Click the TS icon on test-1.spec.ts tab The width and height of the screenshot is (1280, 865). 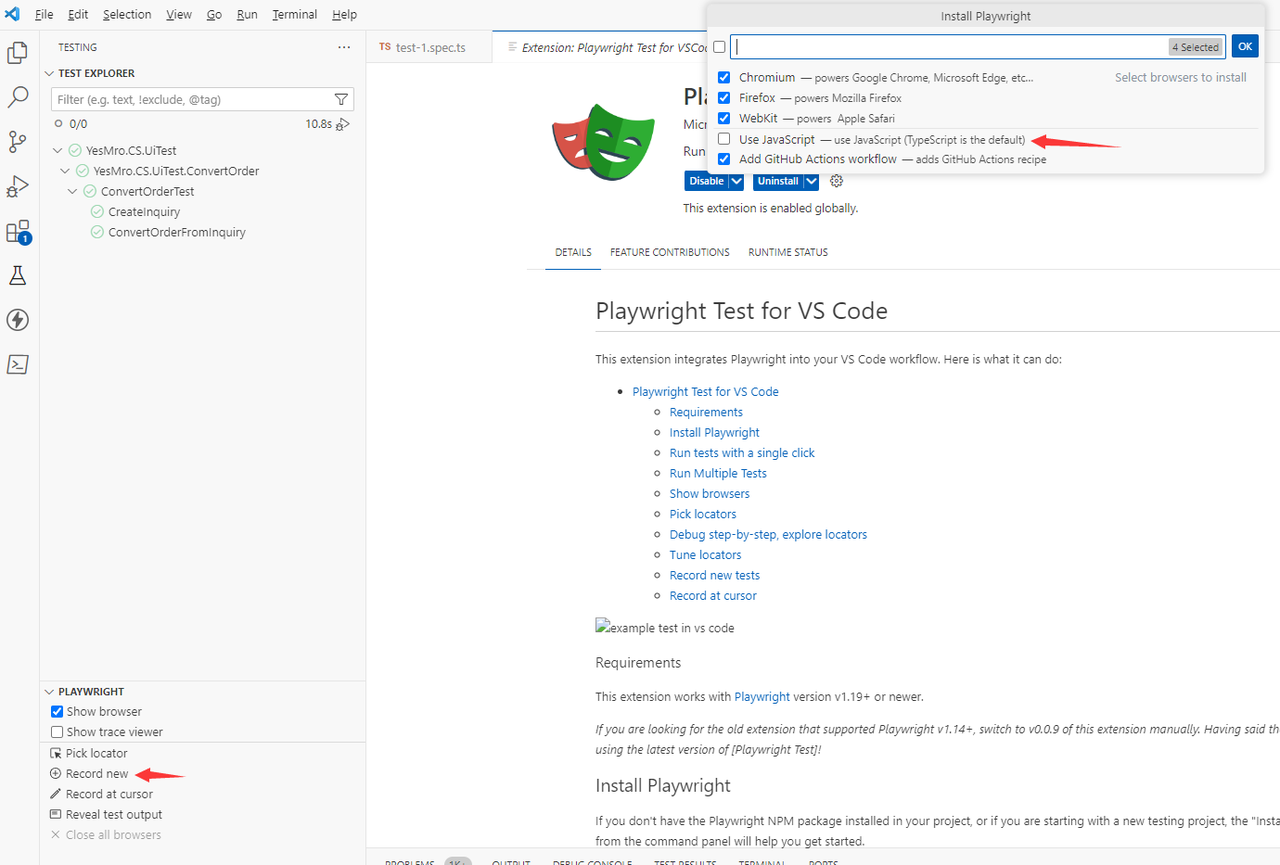tap(385, 47)
